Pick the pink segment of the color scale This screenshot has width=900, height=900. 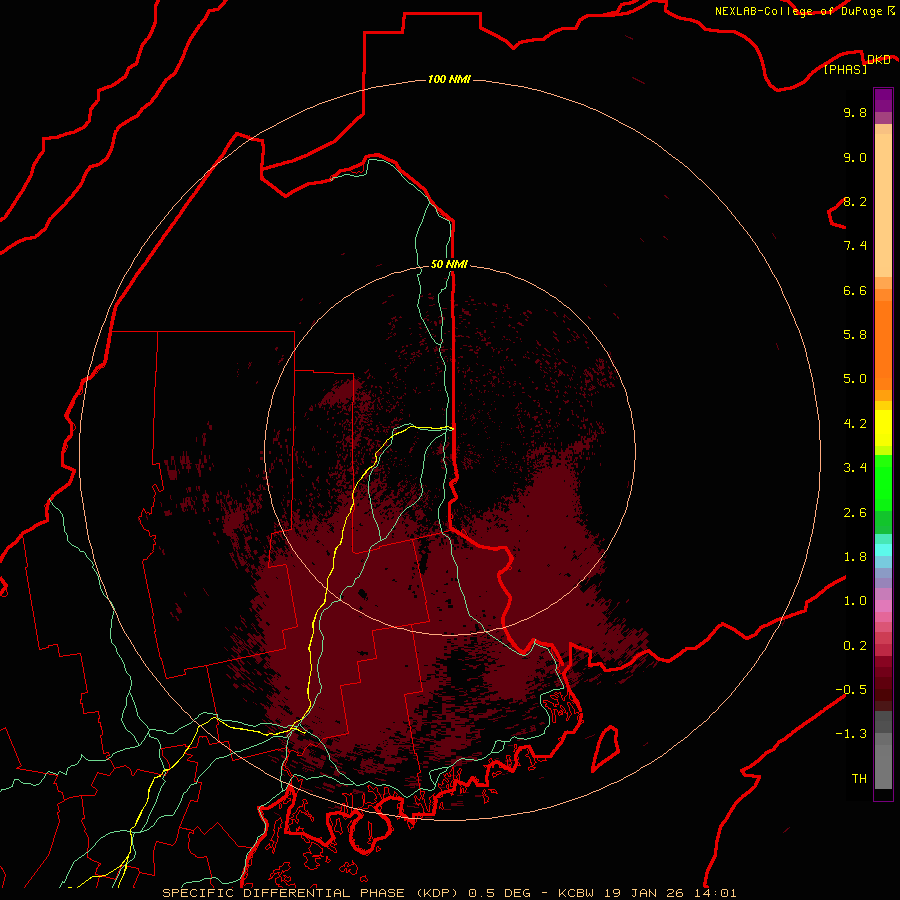point(883,606)
